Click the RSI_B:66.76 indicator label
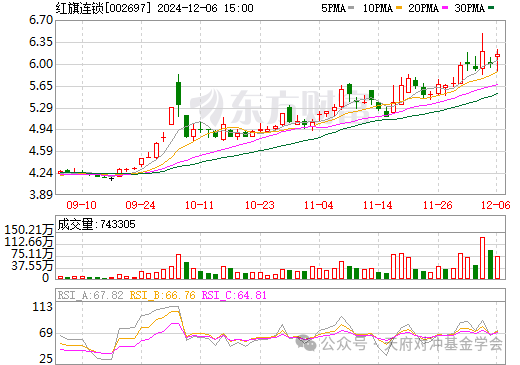Image resolution: width=520 pixels, height=365 pixels. (x=162, y=295)
